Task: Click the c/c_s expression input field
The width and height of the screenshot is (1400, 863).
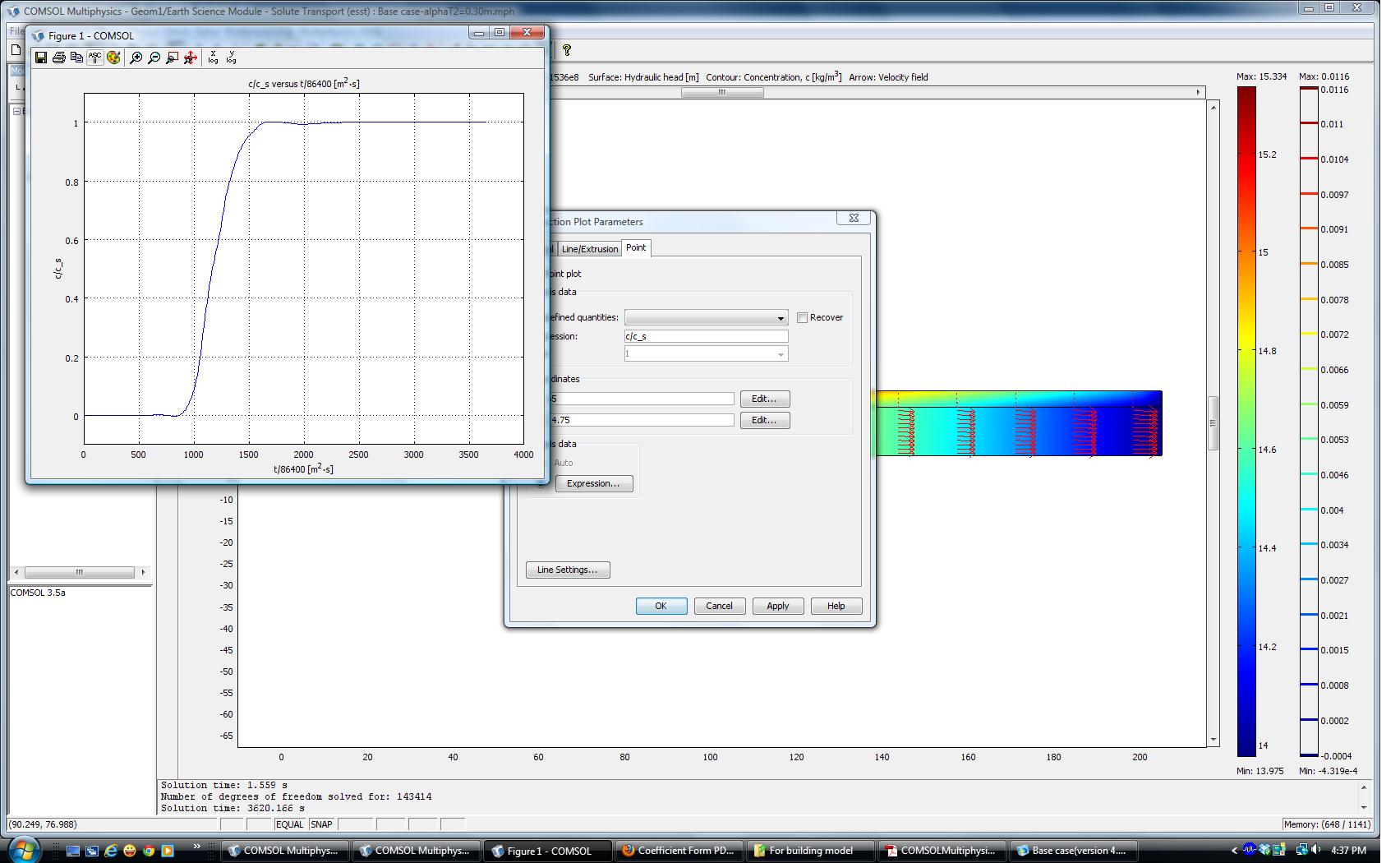Action: 706,336
